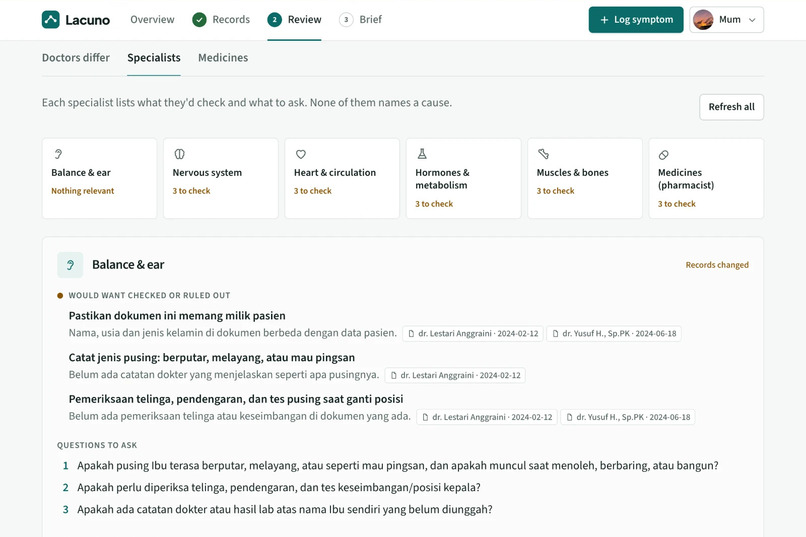The image size is (806, 537).
Task: Click '3 to check' on Nervous system card
Action: click(x=191, y=191)
